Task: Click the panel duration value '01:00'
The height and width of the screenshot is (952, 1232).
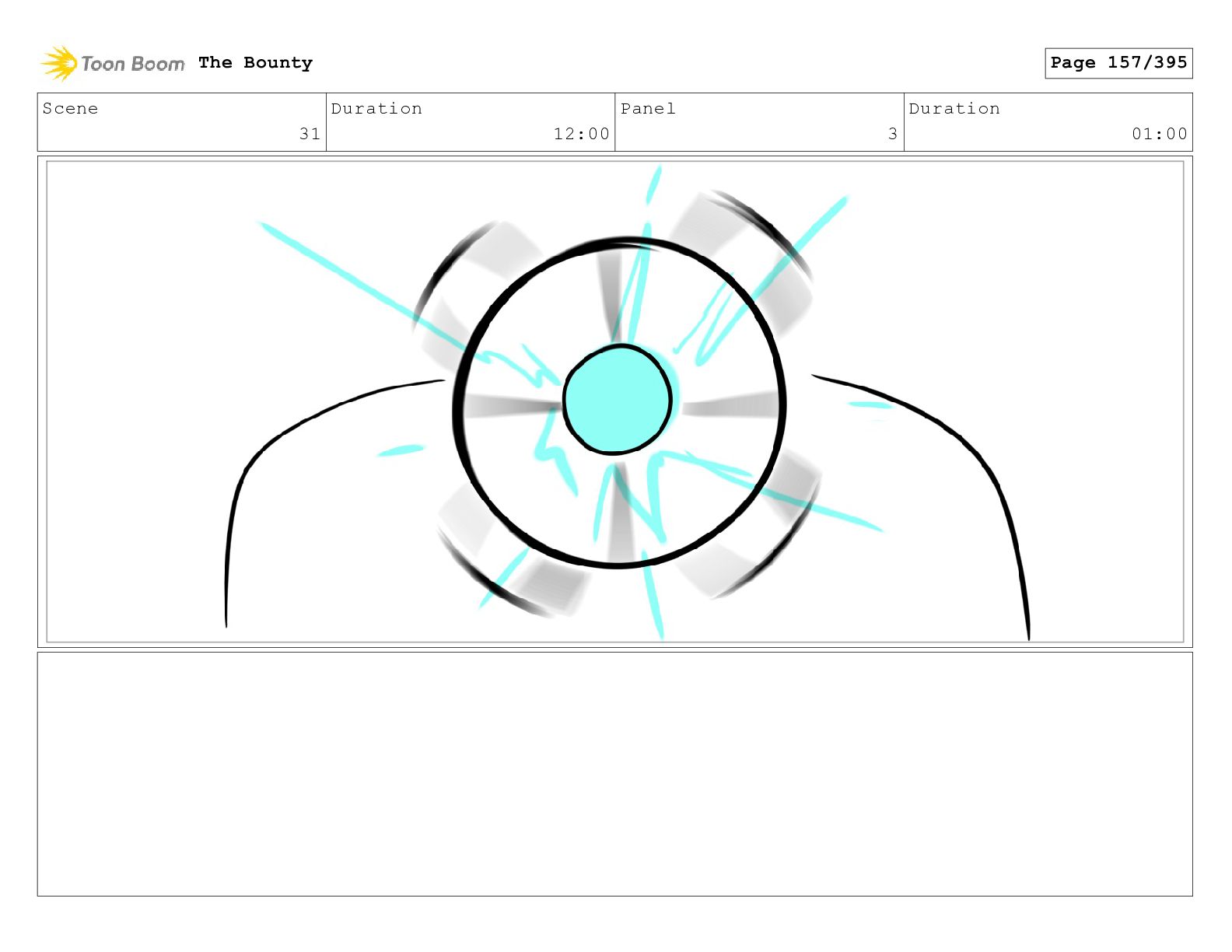Action: 1160,134
